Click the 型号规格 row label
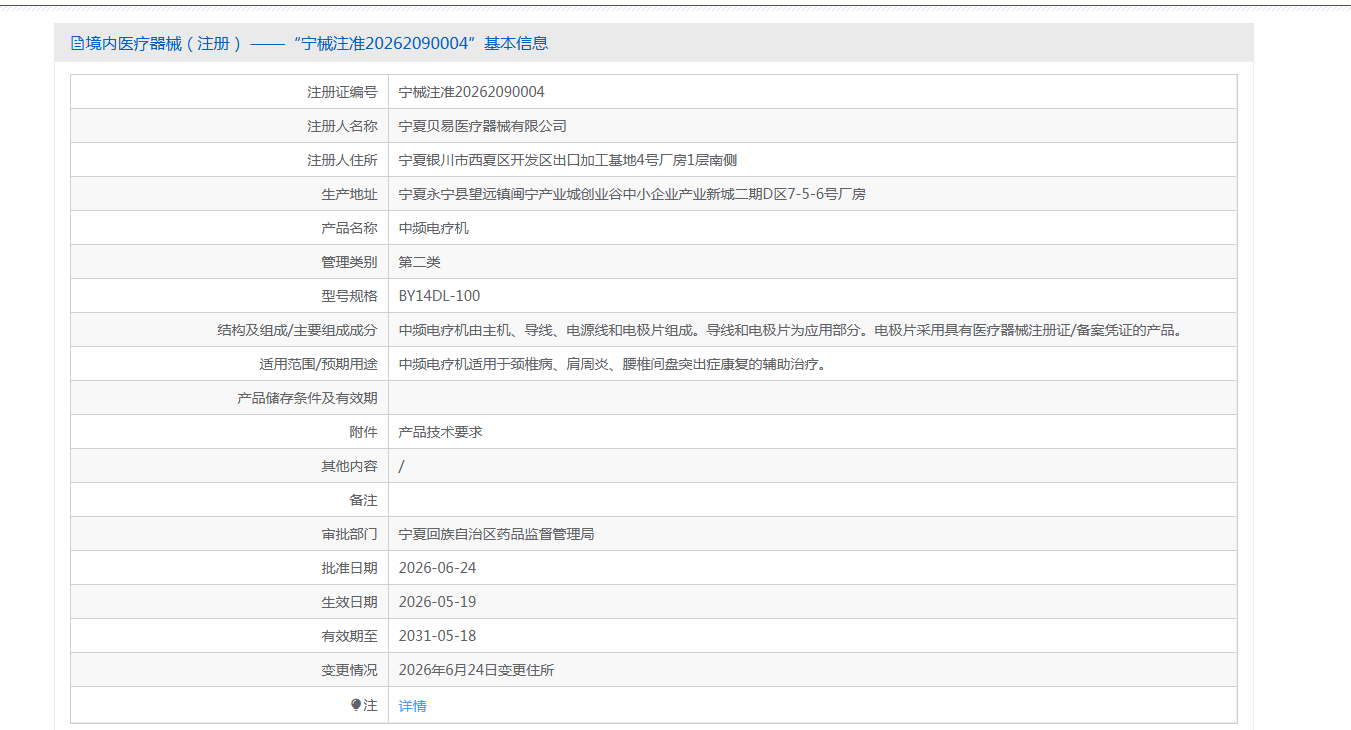 [349, 296]
